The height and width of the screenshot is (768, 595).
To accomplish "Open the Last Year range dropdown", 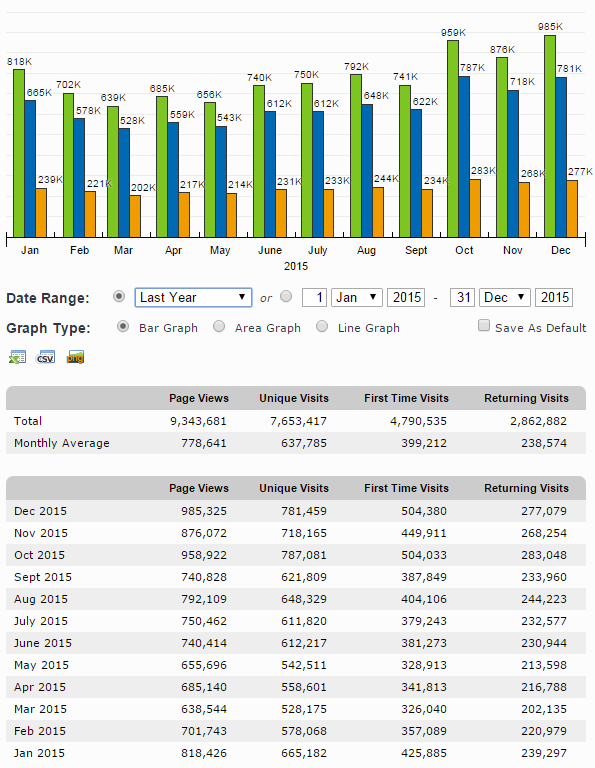I will (193, 297).
